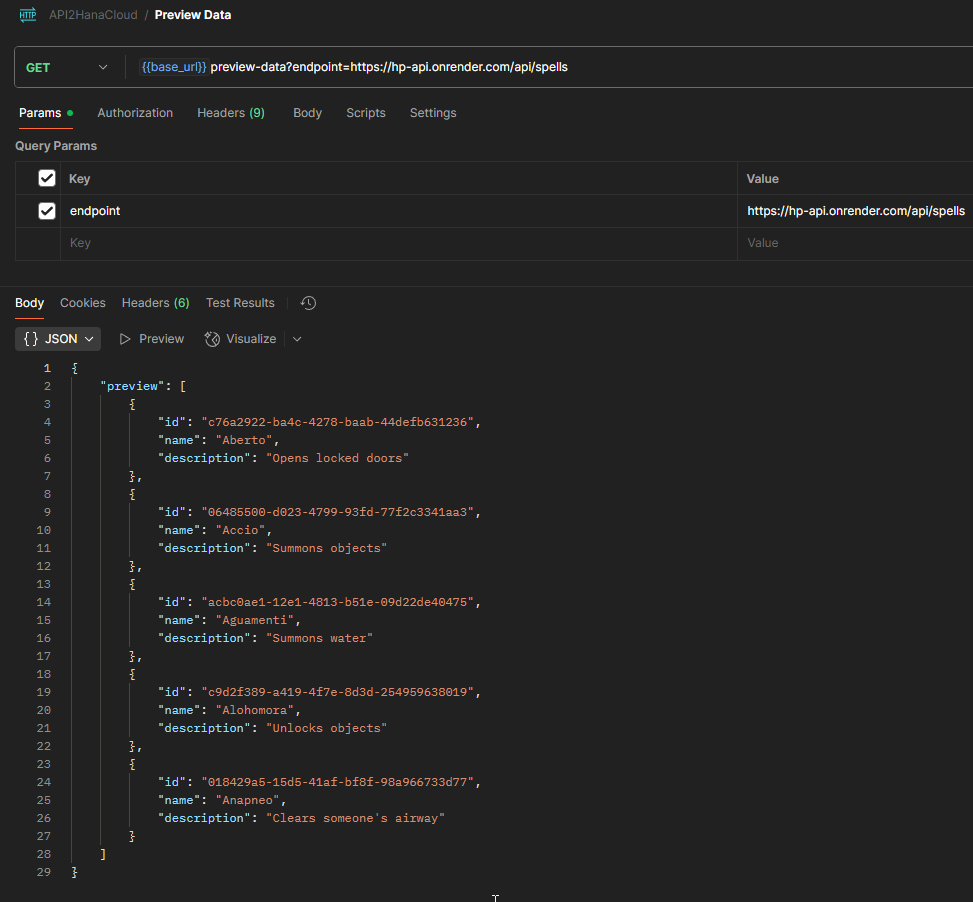Click the endpoint value cell with spells URL
Screen dimensions: 973x902
point(856,211)
